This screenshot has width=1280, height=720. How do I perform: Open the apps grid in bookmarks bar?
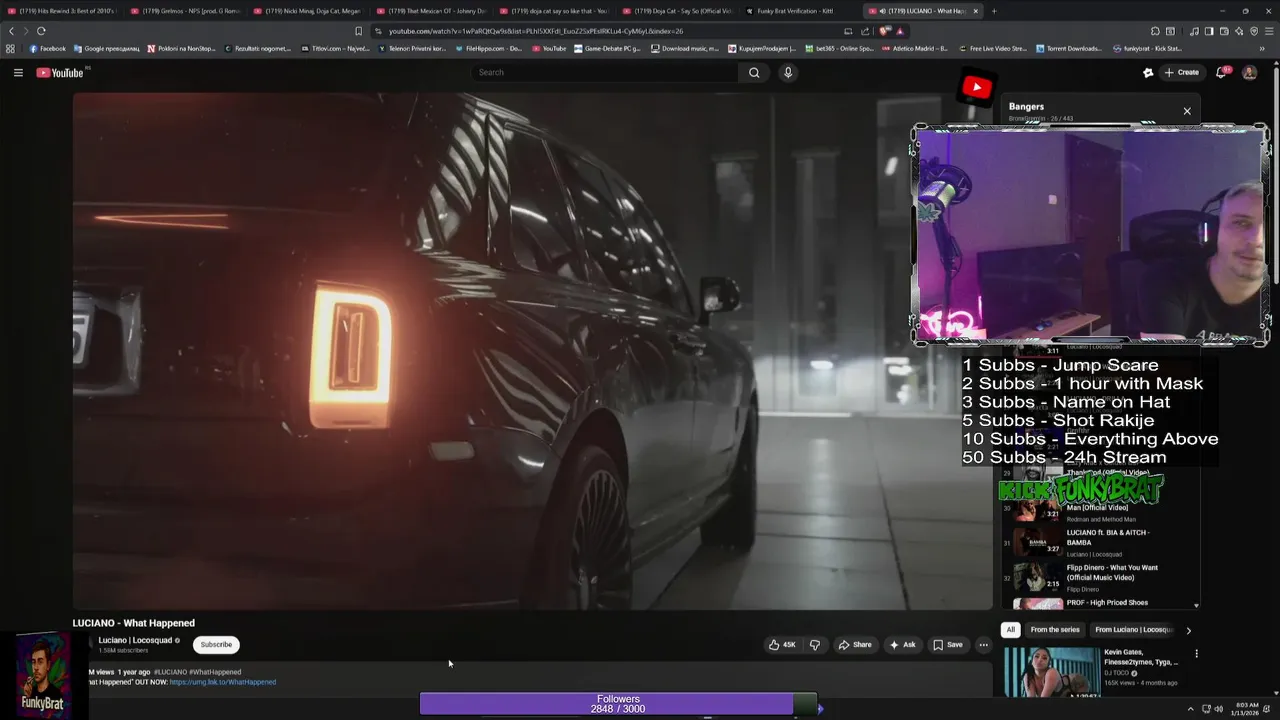11,48
